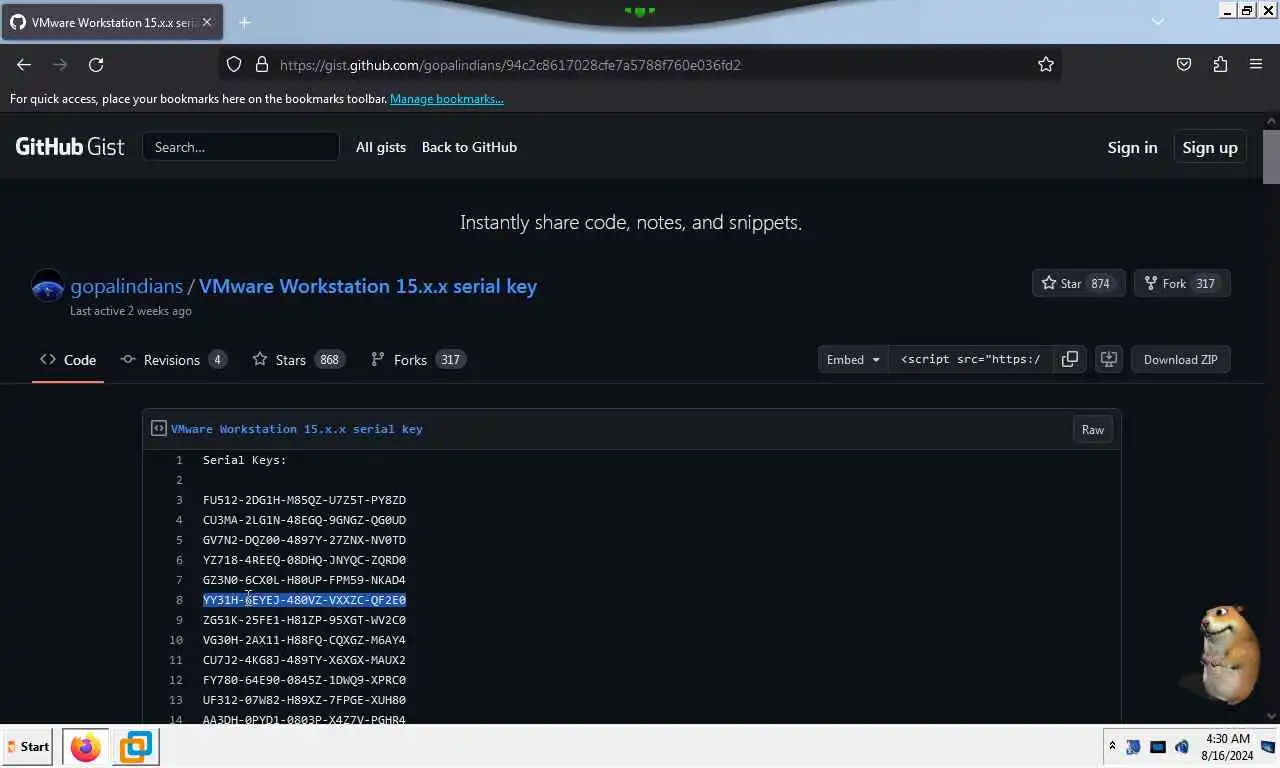Click the Sign up button

[x=1210, y=147]
